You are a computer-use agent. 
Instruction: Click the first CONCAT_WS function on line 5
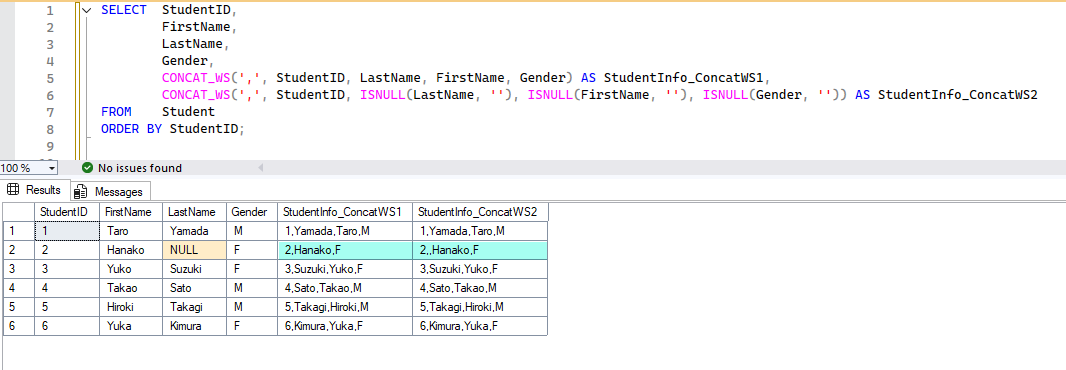tap(196, 78)
